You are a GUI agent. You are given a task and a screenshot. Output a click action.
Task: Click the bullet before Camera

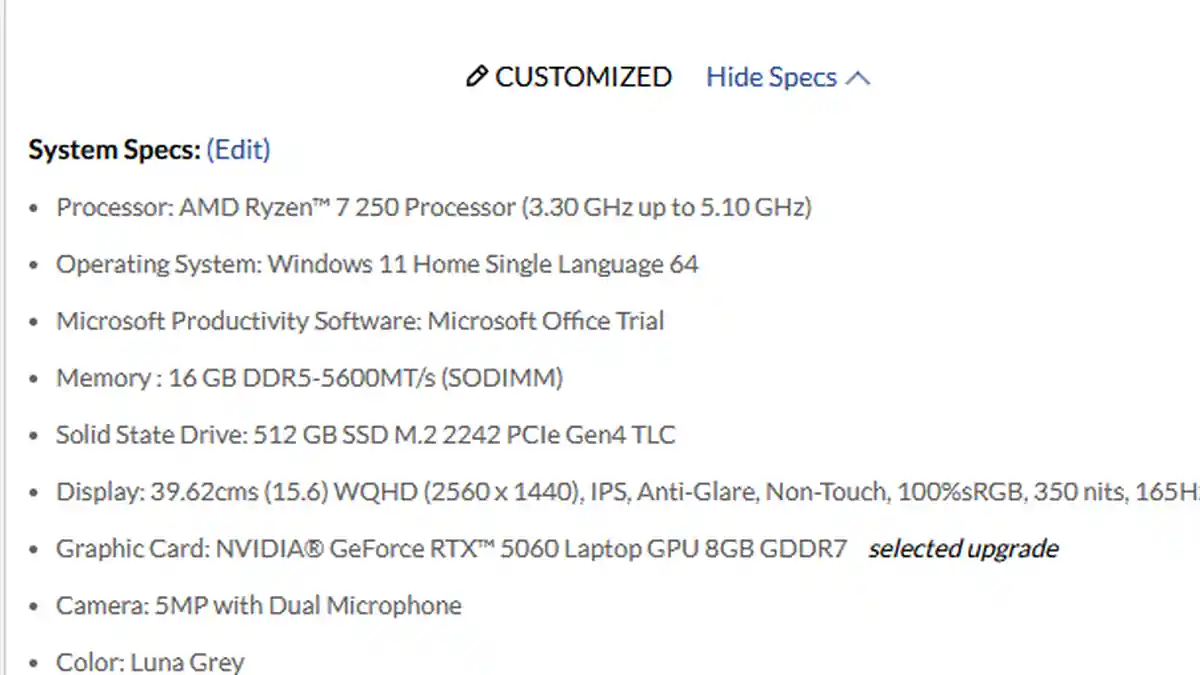click(35, 607)
